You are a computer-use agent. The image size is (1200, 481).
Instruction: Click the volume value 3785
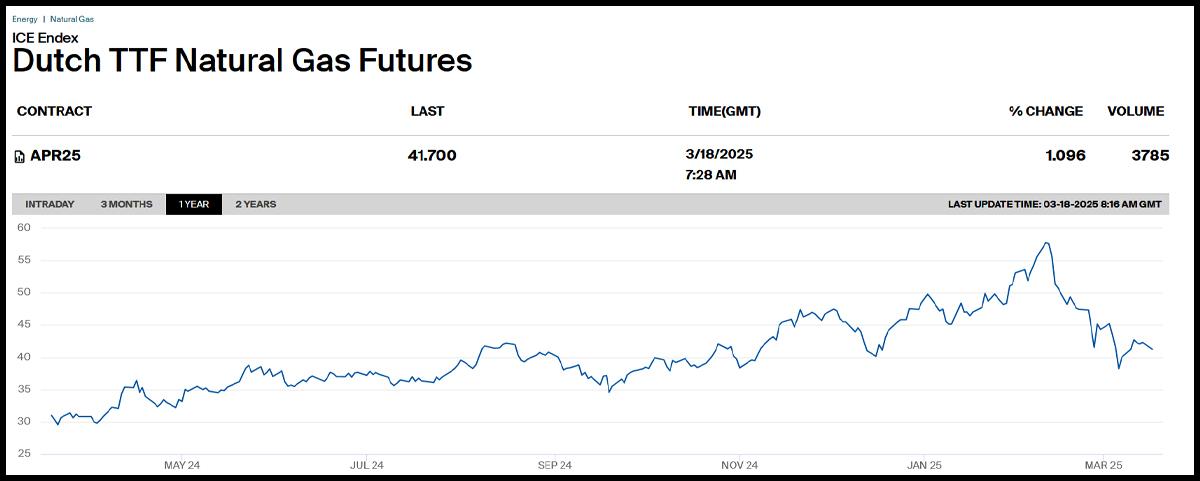1150,155
